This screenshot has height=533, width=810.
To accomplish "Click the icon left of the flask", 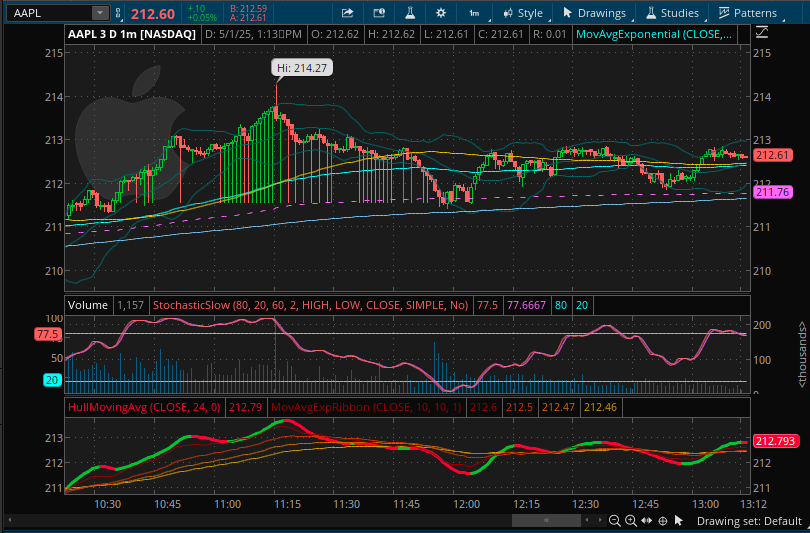I will (379, 13).
